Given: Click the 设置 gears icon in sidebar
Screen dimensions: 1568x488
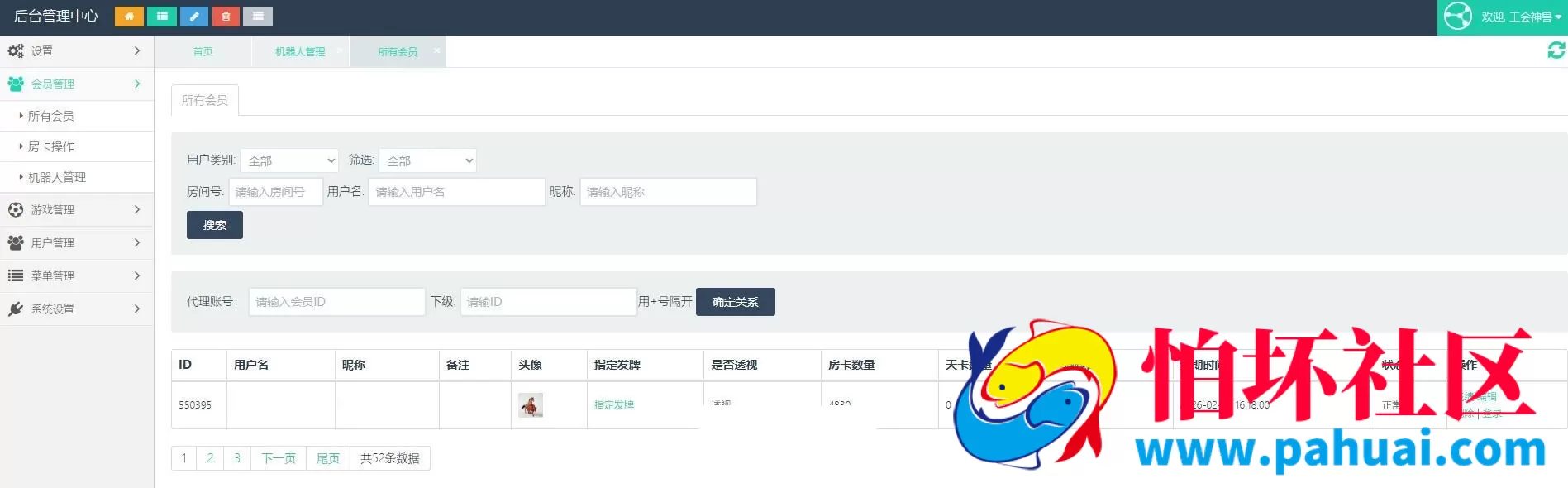Looking at the screenshot, I should pyautogui.click(x=16, y=51).
